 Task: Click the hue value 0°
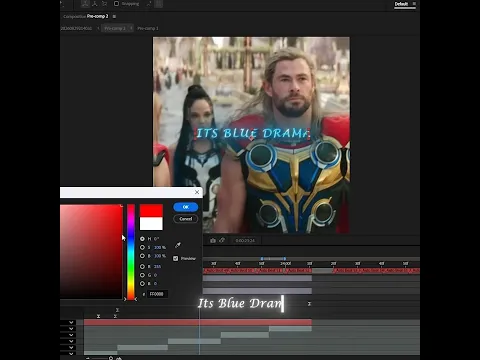[156, 239]
